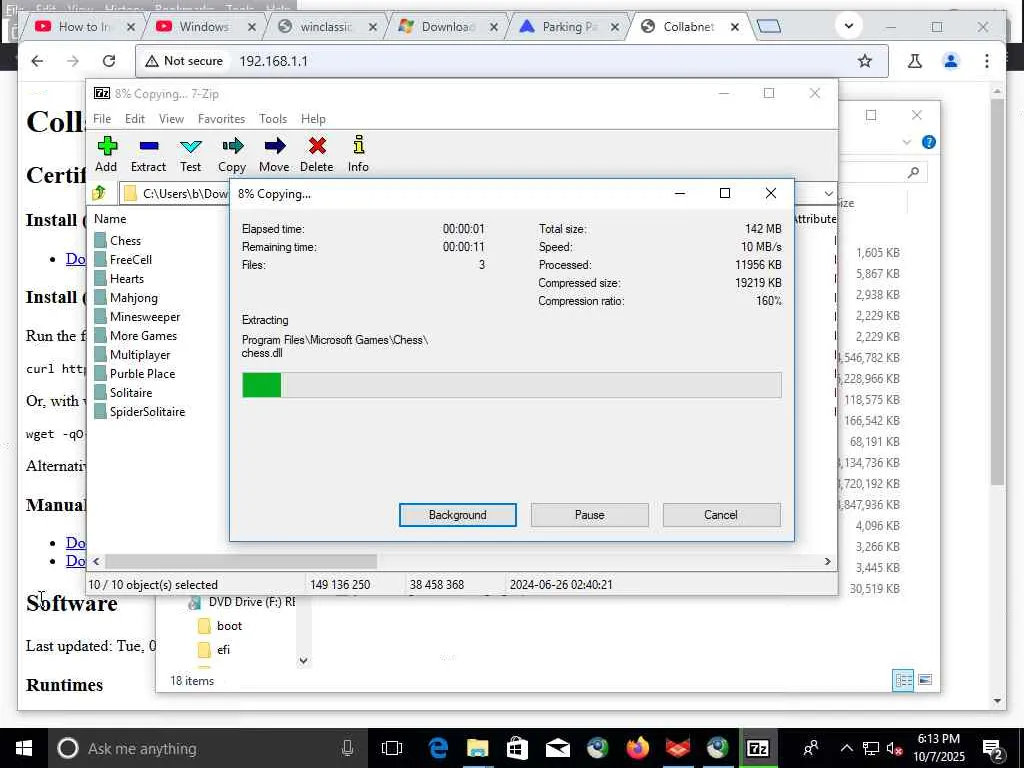Open File Explorer from the taskbar
Image resolution: width=1024 pixels, height=768 pixels.
[477, 748]
